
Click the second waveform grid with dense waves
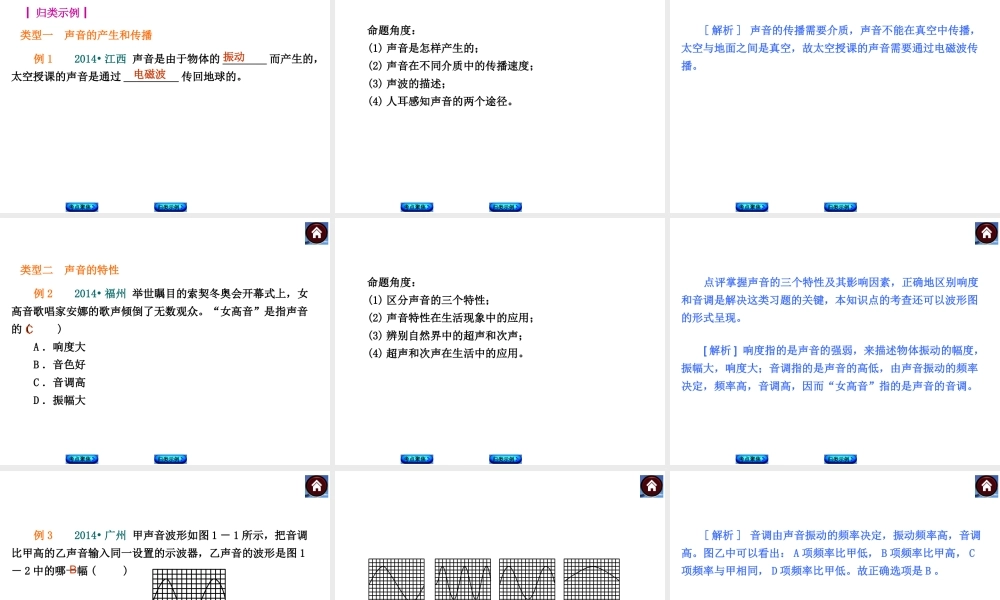point(462,579)
